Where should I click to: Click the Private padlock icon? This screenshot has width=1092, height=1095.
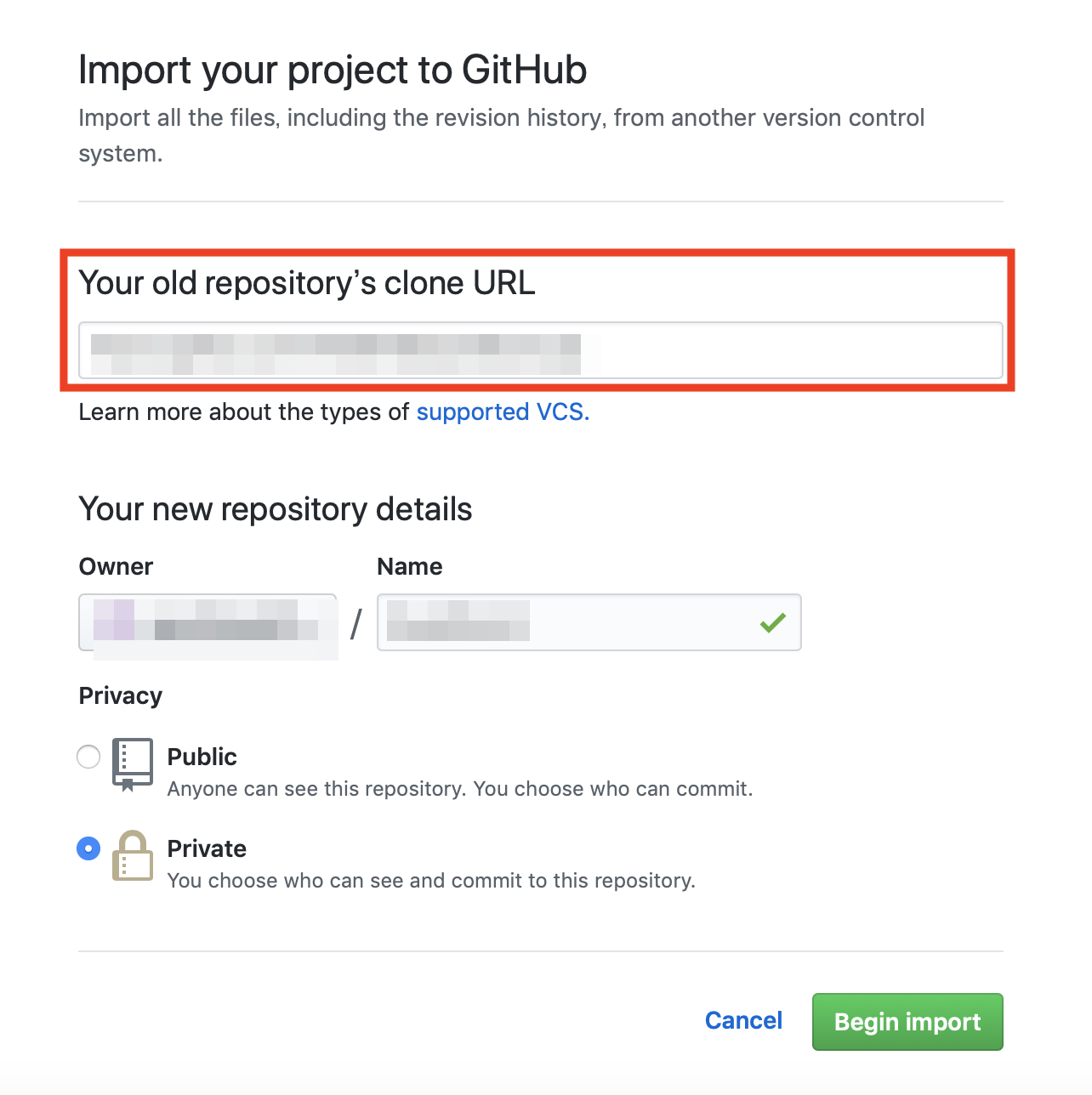(133, 856)
